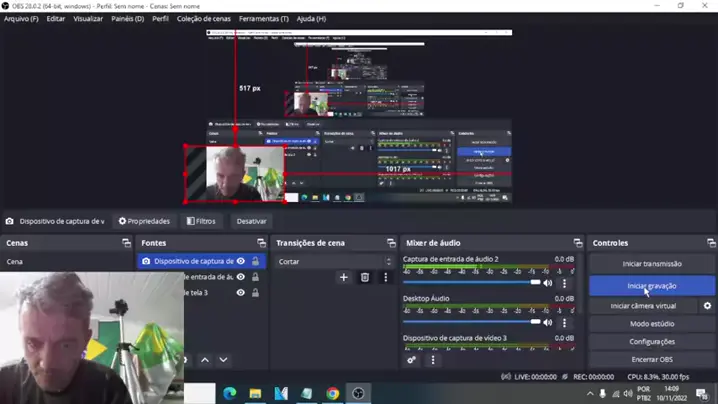Move selected source down with arrow

[x=223, y=360]
